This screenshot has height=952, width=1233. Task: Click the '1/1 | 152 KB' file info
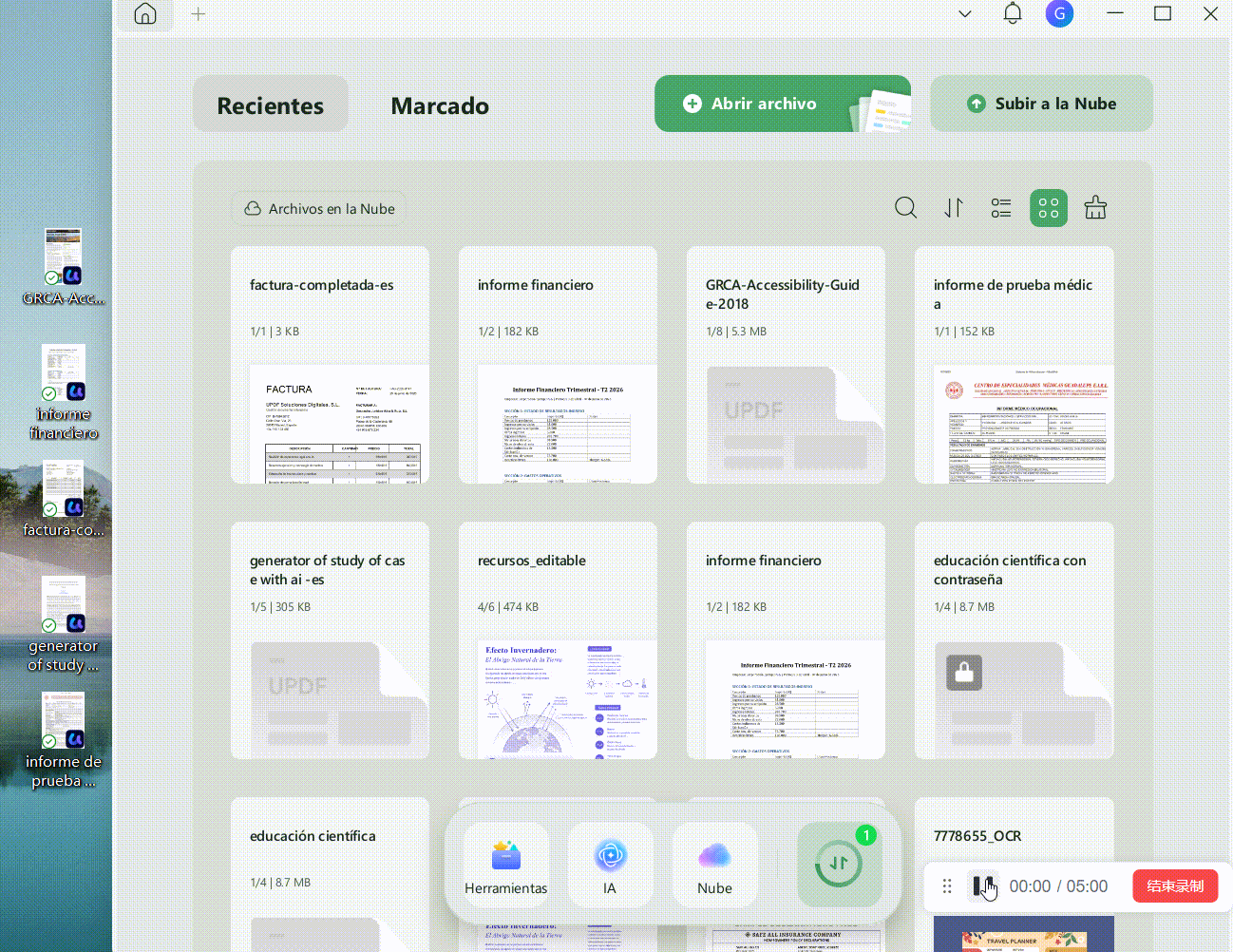(964, 332)
